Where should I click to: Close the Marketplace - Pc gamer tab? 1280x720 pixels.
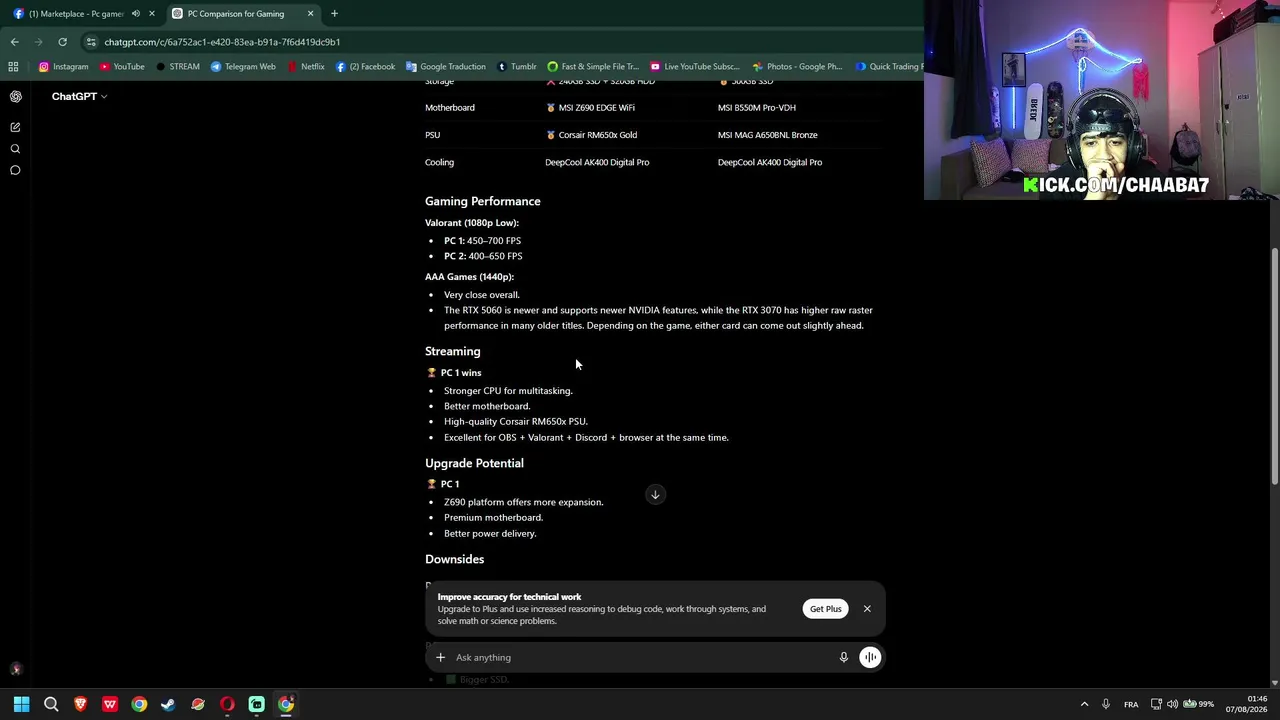tap(152, 14)
